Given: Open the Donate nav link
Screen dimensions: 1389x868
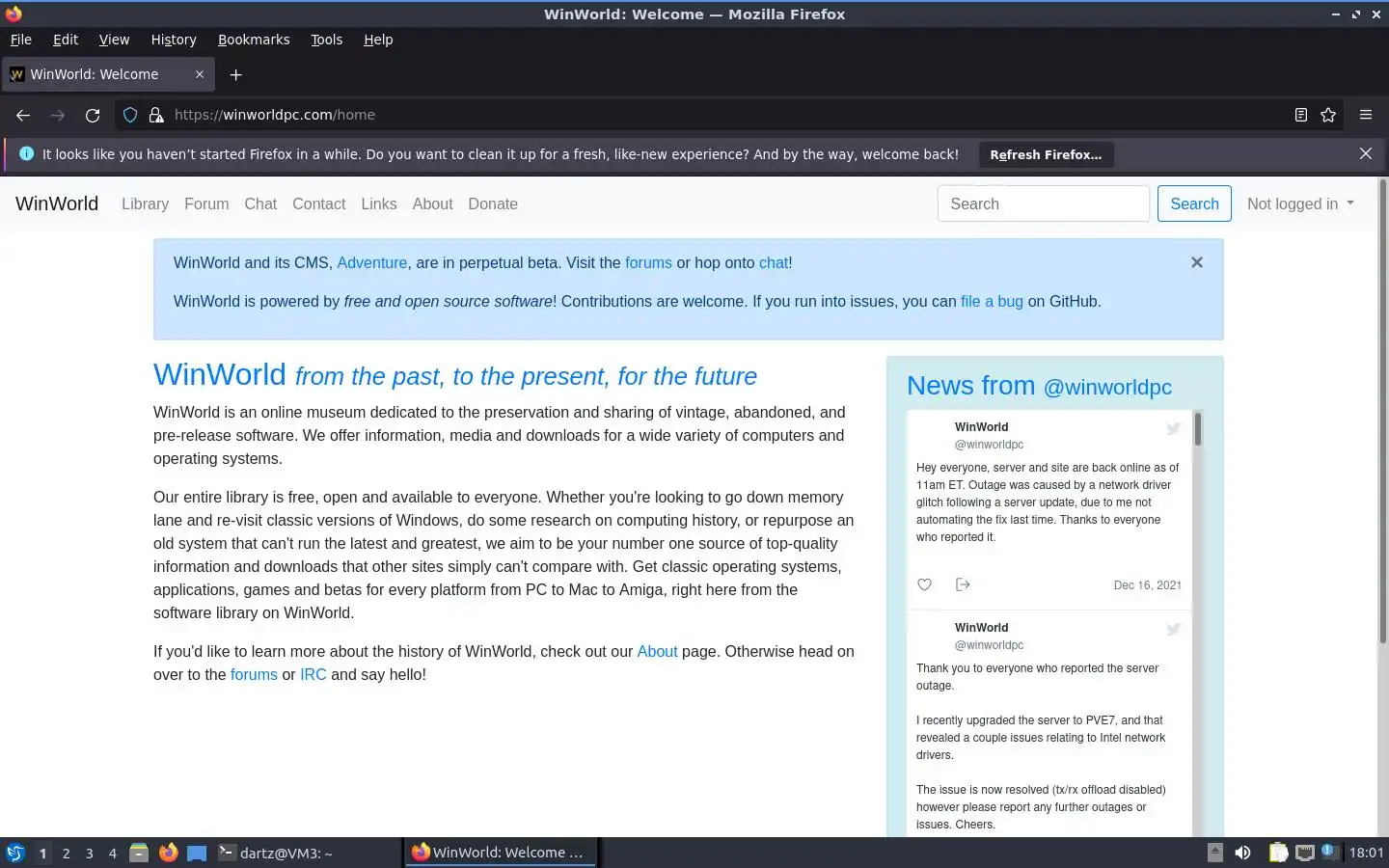Looking at the screenshot, I should pyautogui.click(x=493, y=203).
